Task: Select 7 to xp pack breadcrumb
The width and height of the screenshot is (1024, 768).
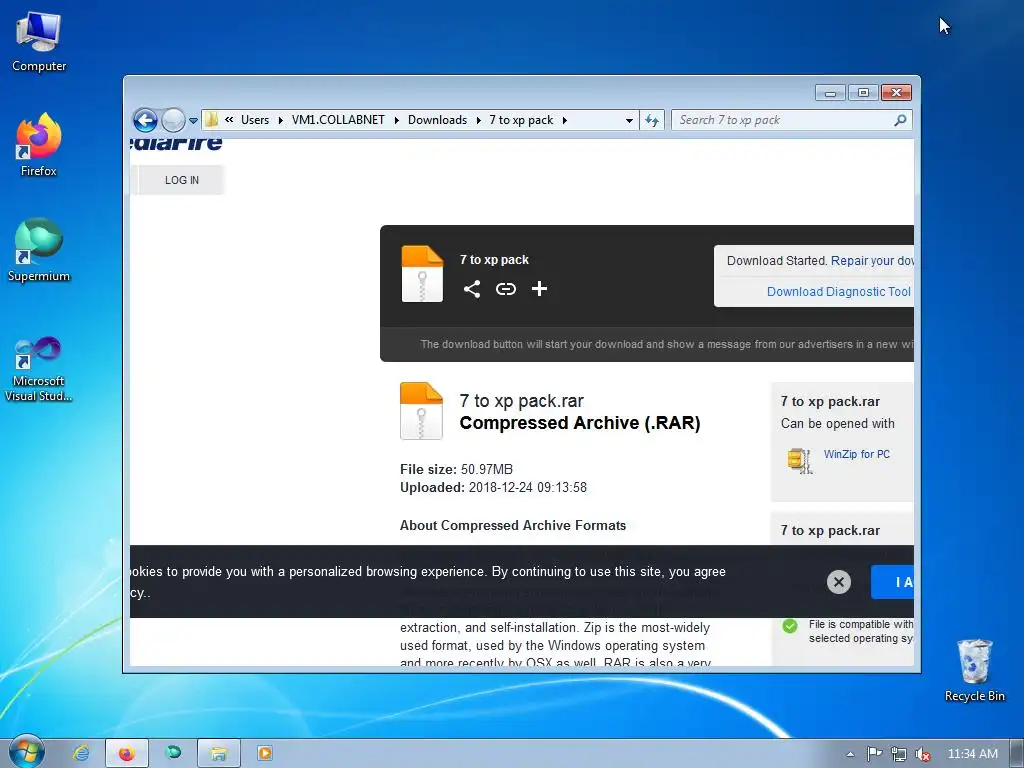Action: pos(521,120)
